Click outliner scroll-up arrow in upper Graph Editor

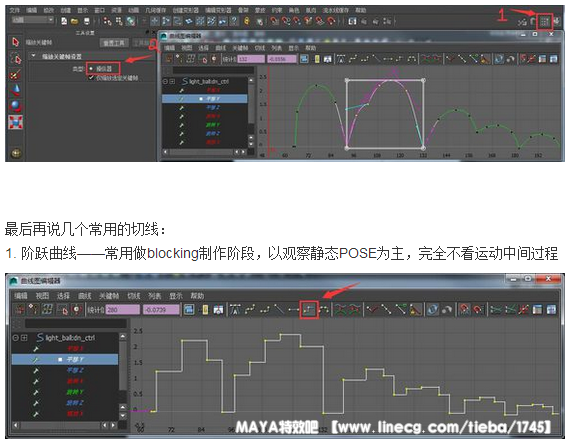[x=251, y=80]
